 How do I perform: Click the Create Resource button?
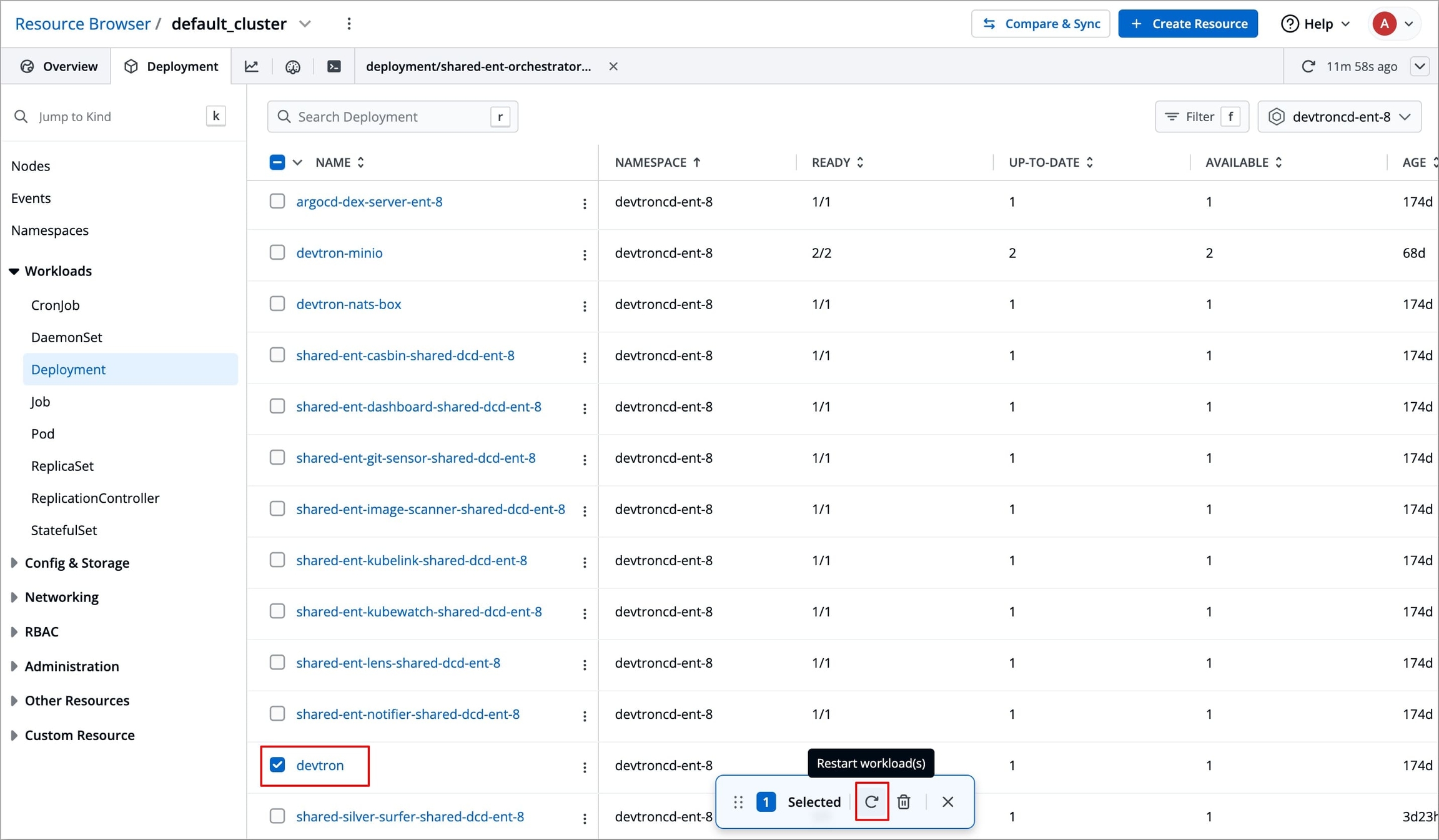[1187, 24]
